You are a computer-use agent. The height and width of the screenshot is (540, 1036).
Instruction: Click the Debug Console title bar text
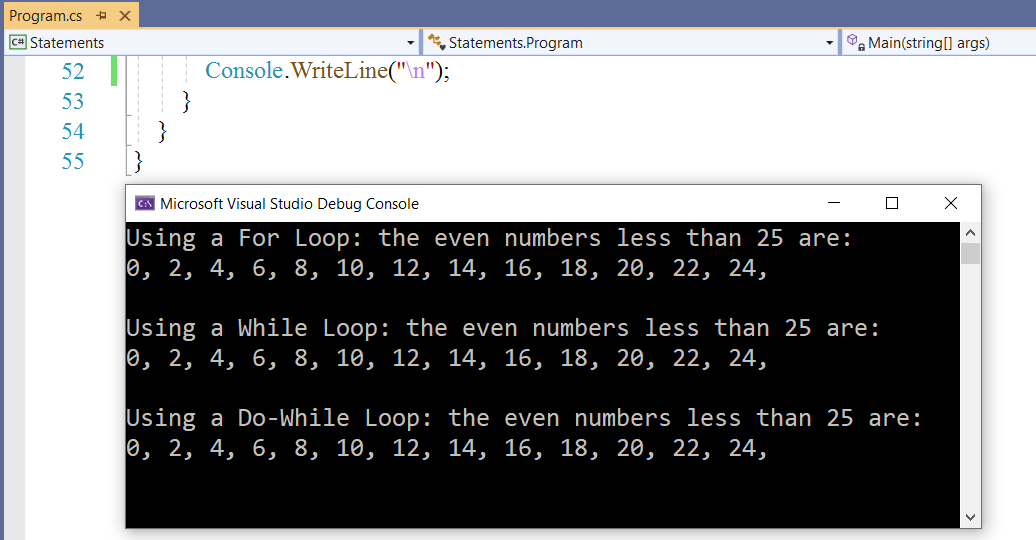289,204
